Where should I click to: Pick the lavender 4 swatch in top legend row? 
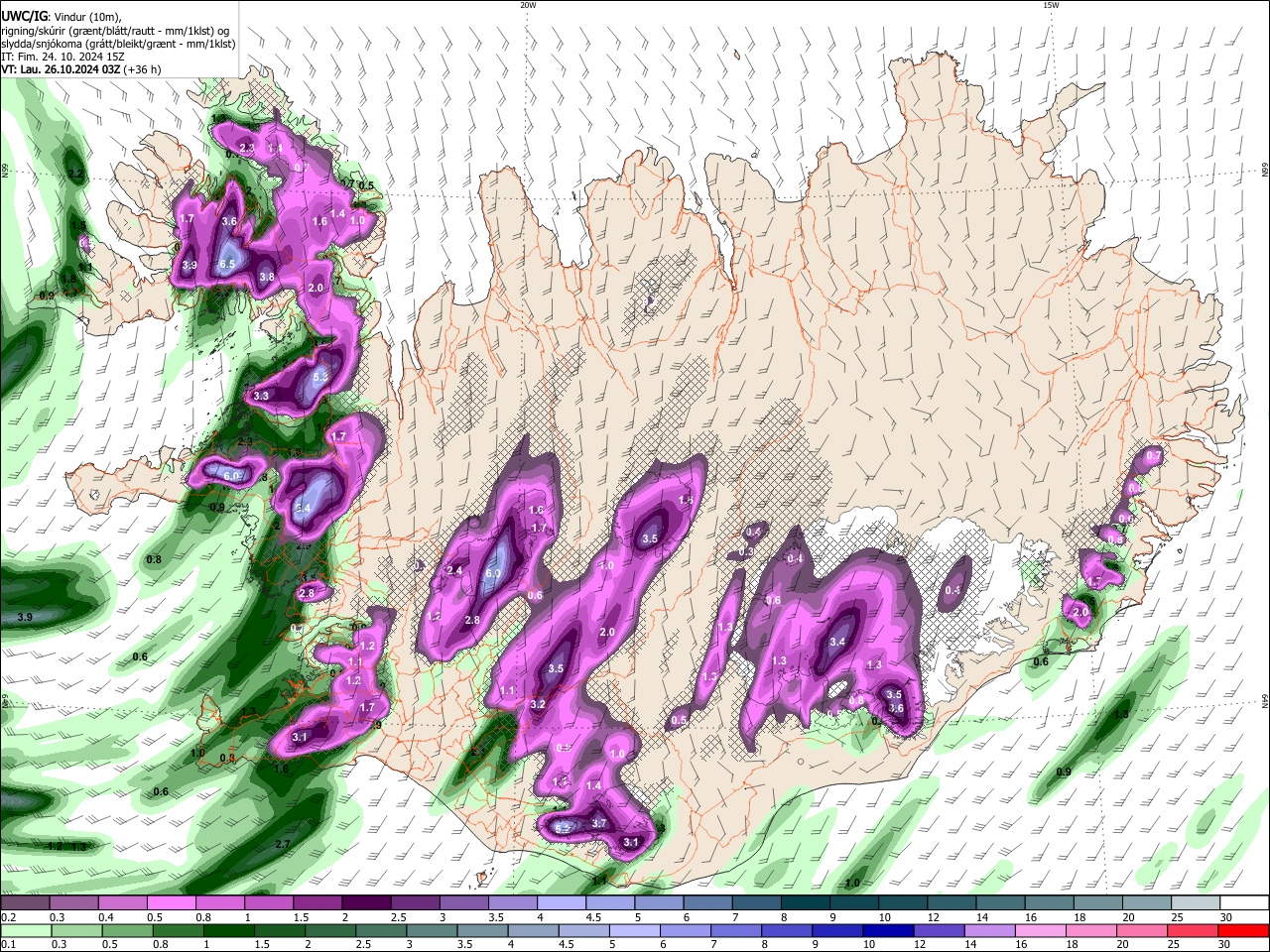coord(562,903)
